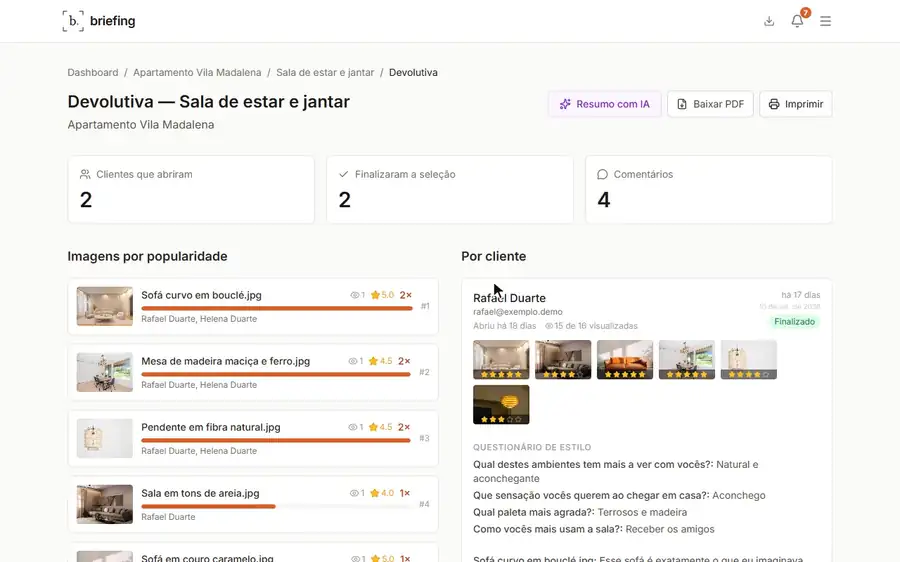Click the Por cliente heading
900x562 pixels.
click(x=494, y=256)
